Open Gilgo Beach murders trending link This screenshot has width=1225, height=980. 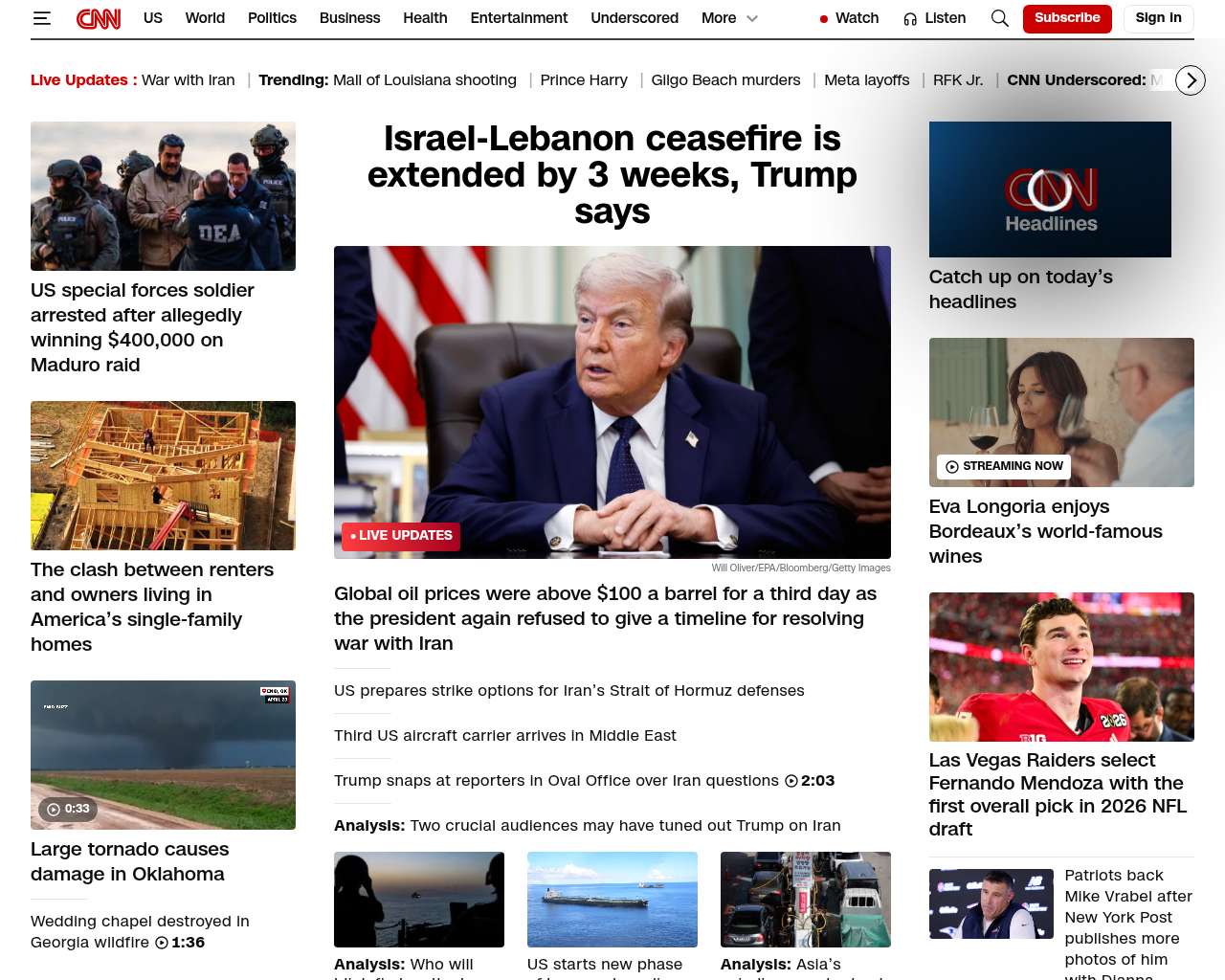coord(725,80)
